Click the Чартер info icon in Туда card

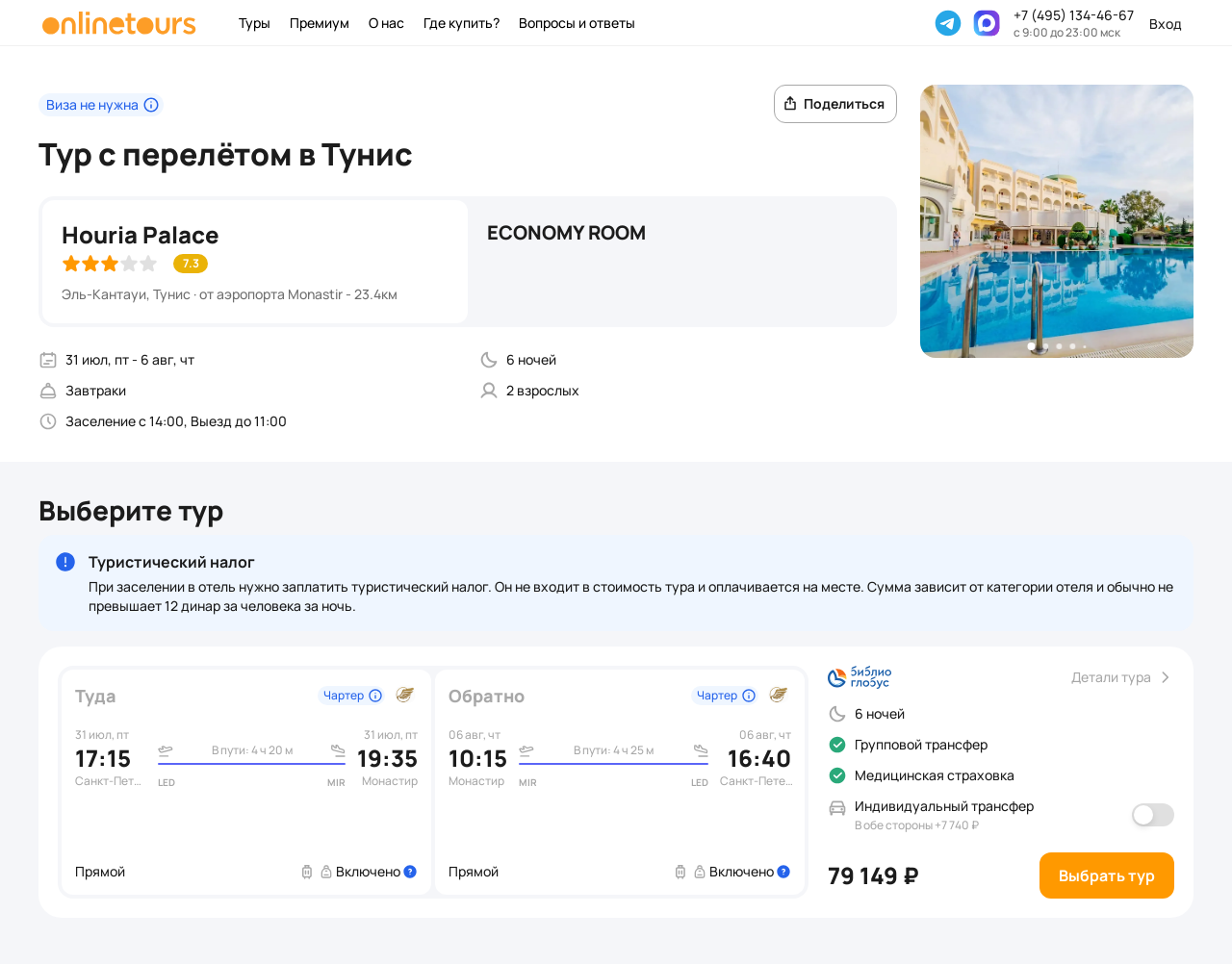(375, 696)
